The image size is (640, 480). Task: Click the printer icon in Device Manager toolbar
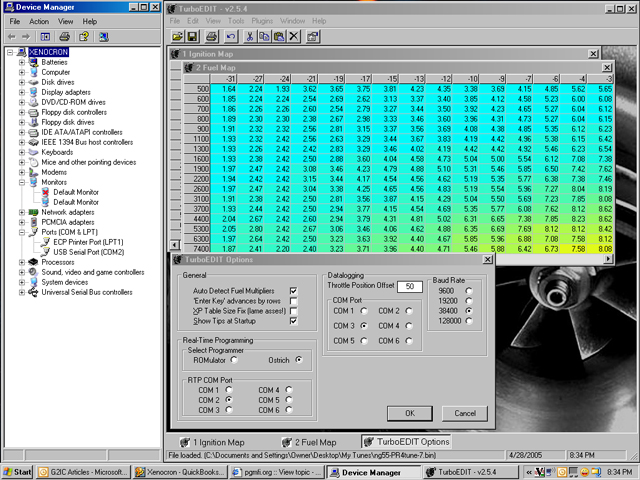tap(64, 37)
